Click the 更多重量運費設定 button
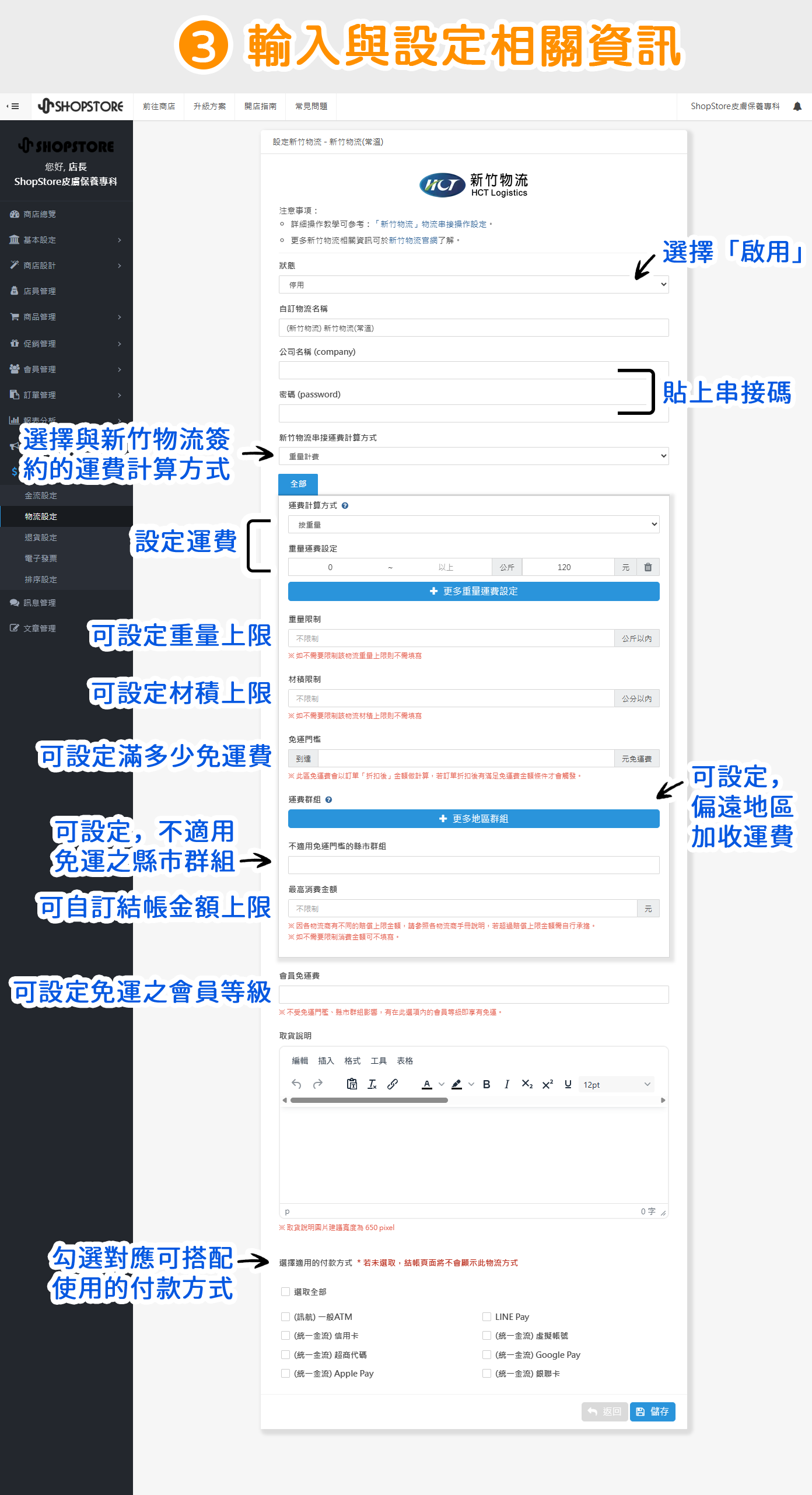This screenshot has width=812, height=1495. [474, 591]
